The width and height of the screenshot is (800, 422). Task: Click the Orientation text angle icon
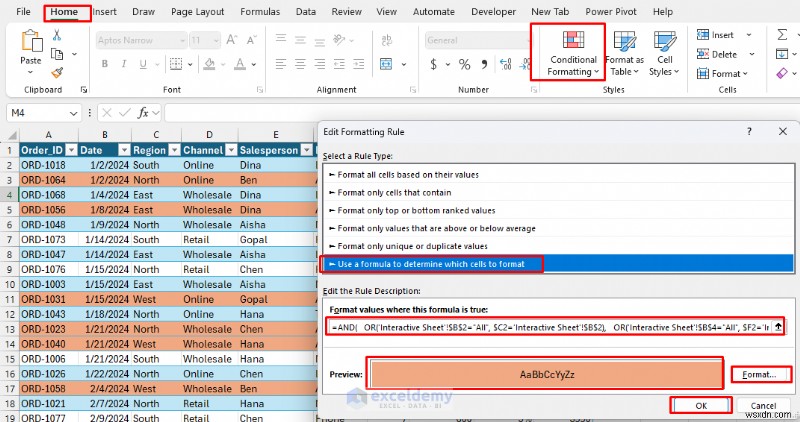[x=339, y=39]
